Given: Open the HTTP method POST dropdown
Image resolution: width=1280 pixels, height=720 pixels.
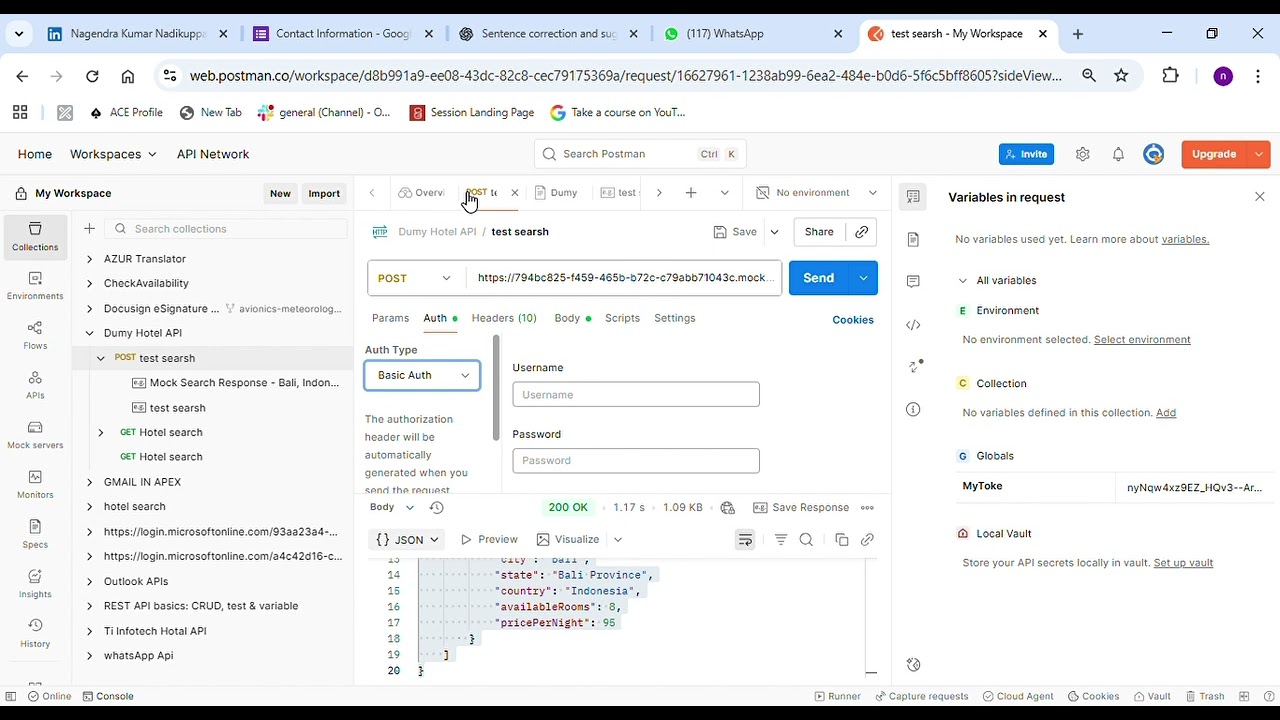Looking at the screenshot, I should pos(414,278).
